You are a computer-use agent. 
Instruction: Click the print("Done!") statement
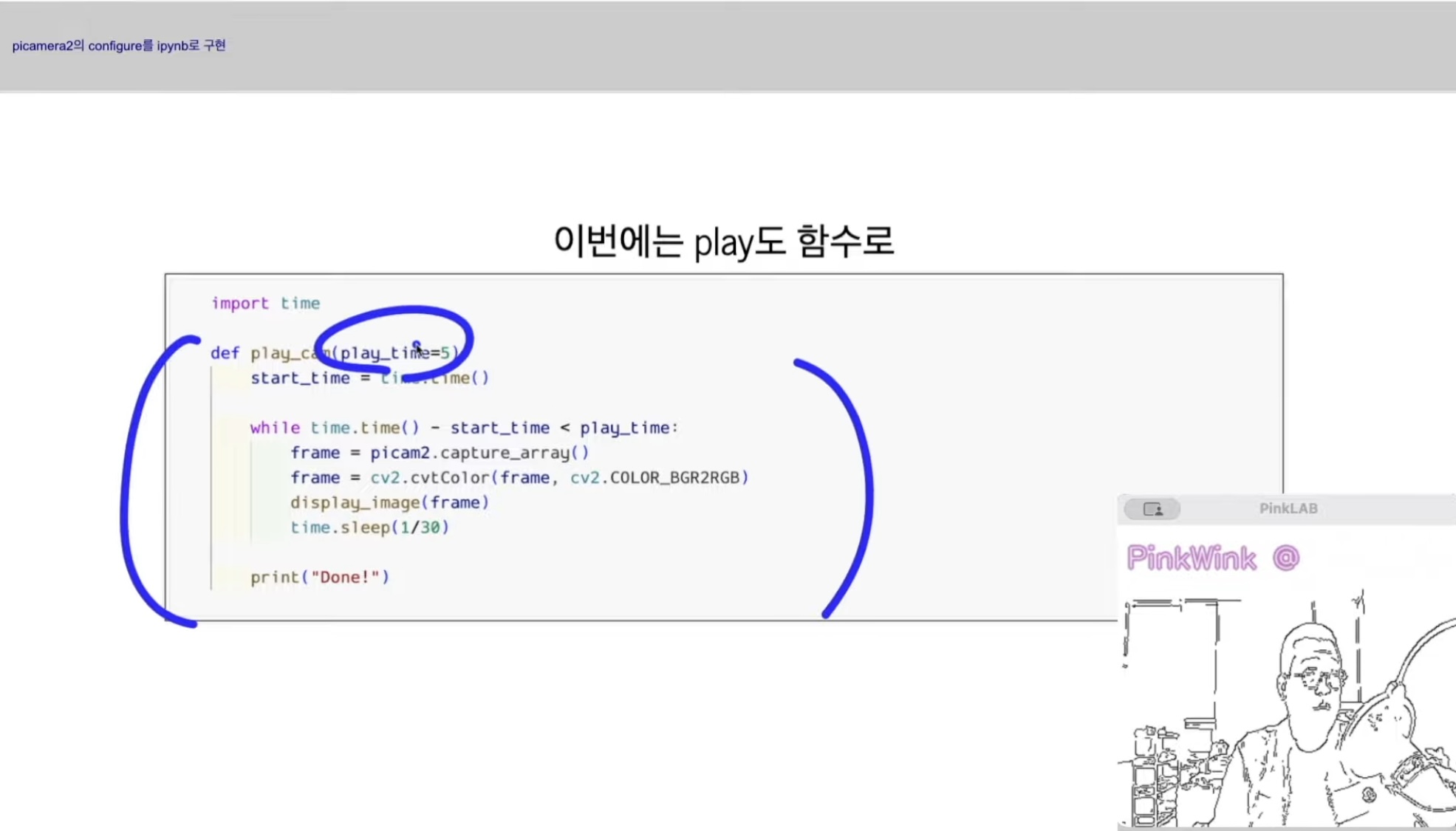[319, 577]
